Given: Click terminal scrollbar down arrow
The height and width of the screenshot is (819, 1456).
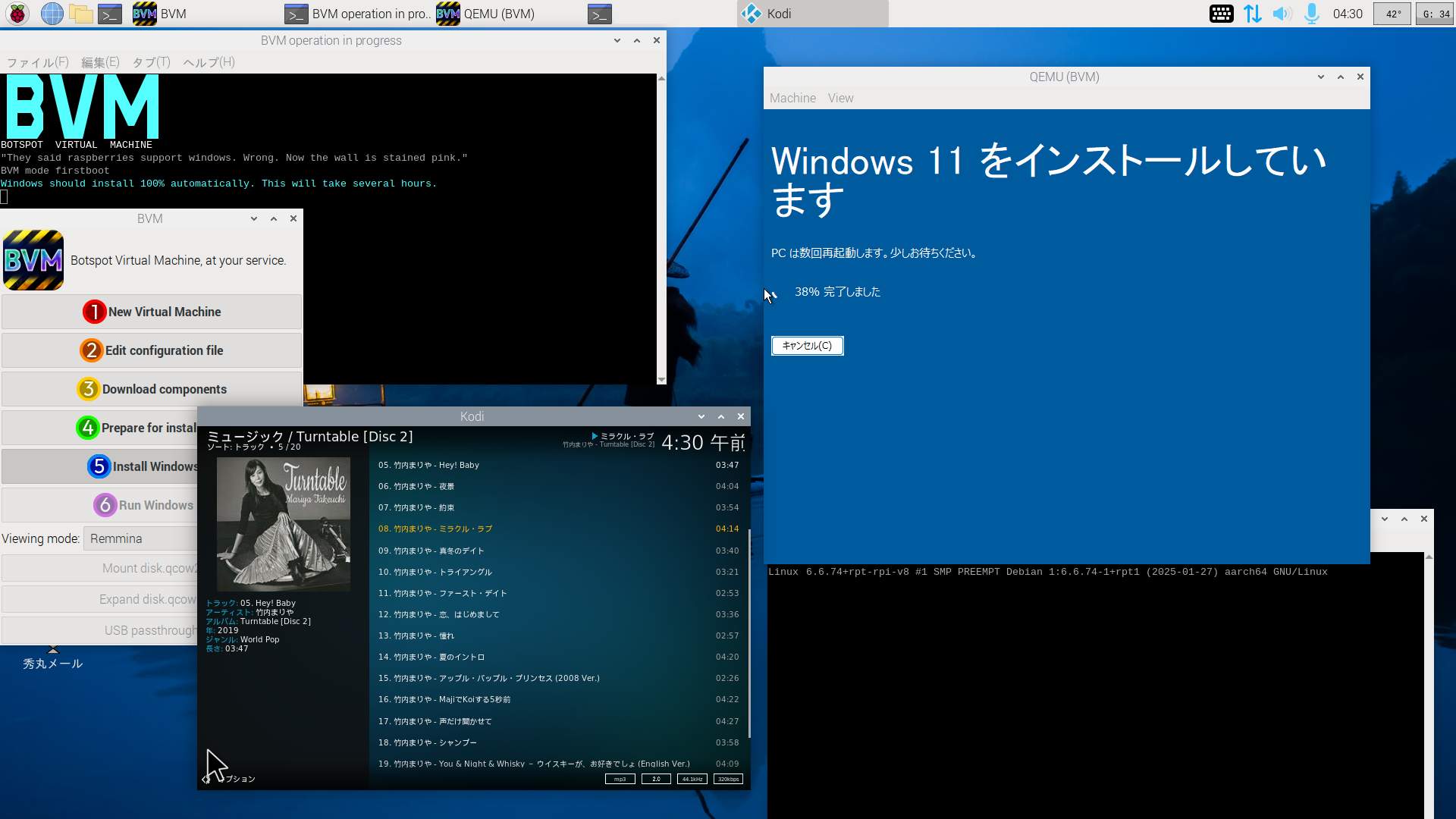Looking at the screenshot, I should [x=661, y=380].
